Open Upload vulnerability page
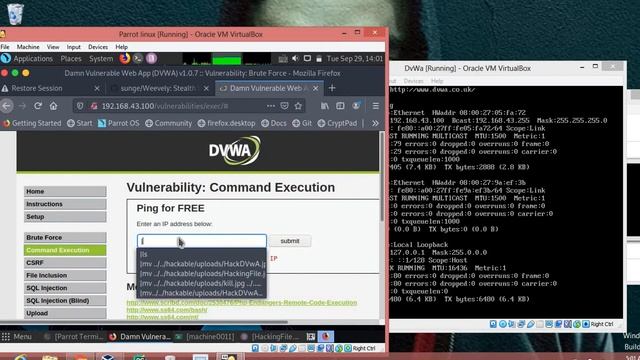This screenshot has width=640, height=360. 65,313
